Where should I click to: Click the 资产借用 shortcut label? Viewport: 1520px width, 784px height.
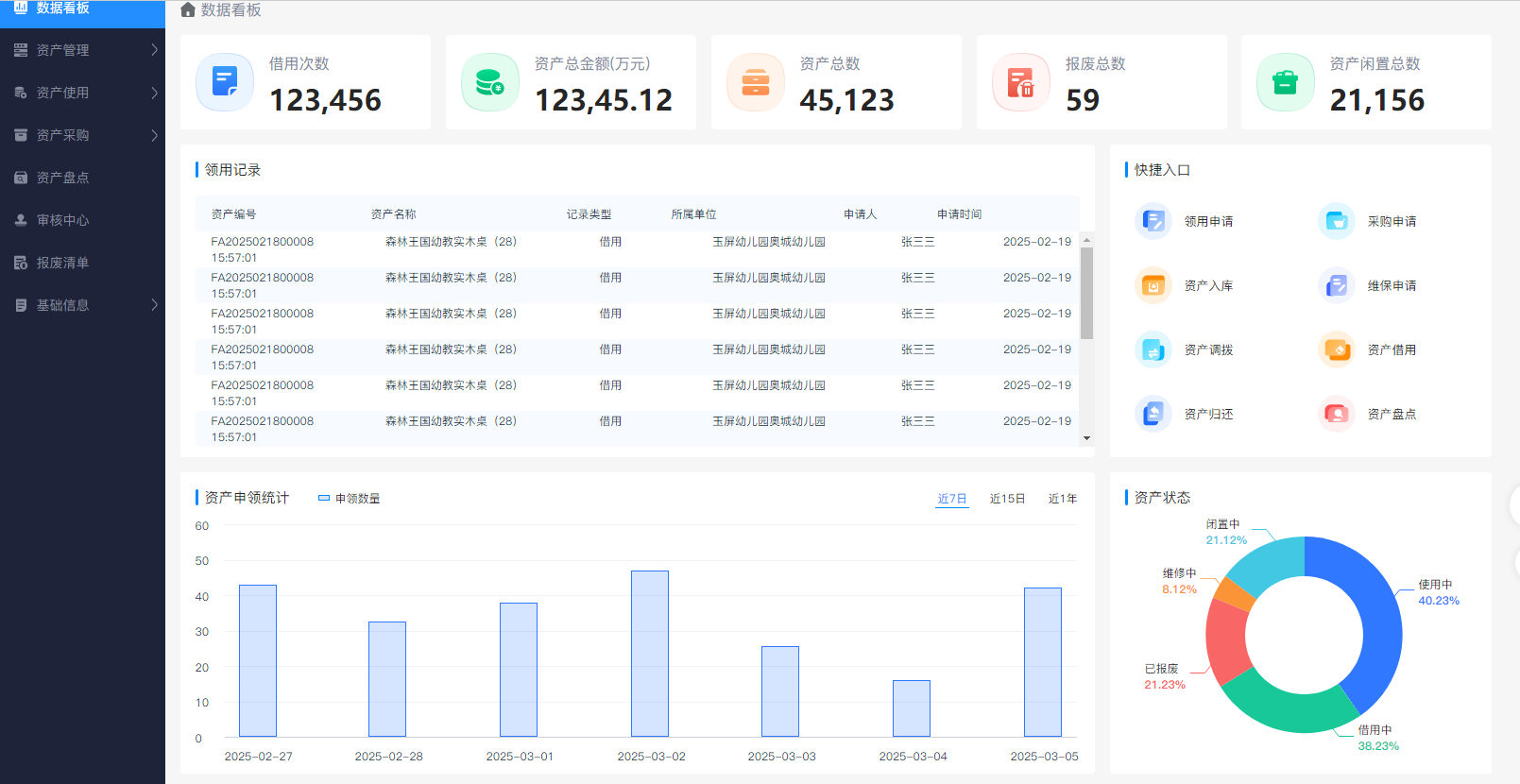point(1392,349)
